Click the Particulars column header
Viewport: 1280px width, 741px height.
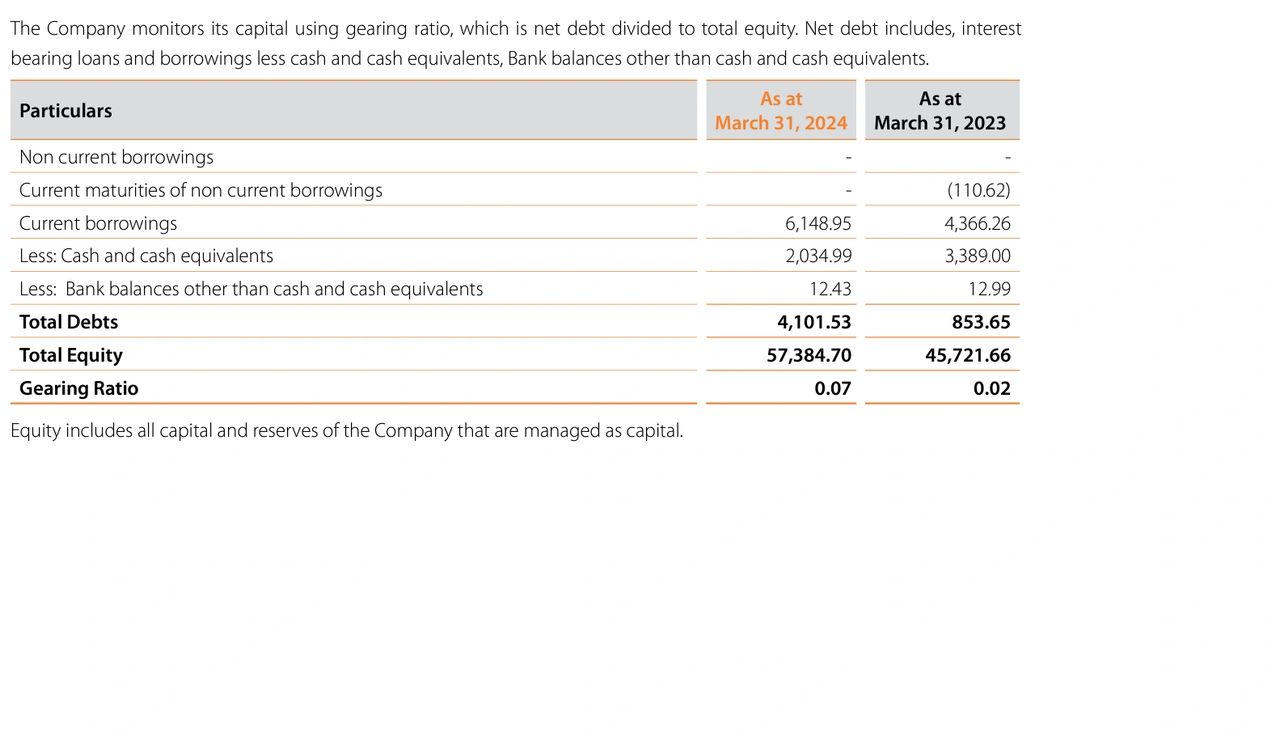66,111
